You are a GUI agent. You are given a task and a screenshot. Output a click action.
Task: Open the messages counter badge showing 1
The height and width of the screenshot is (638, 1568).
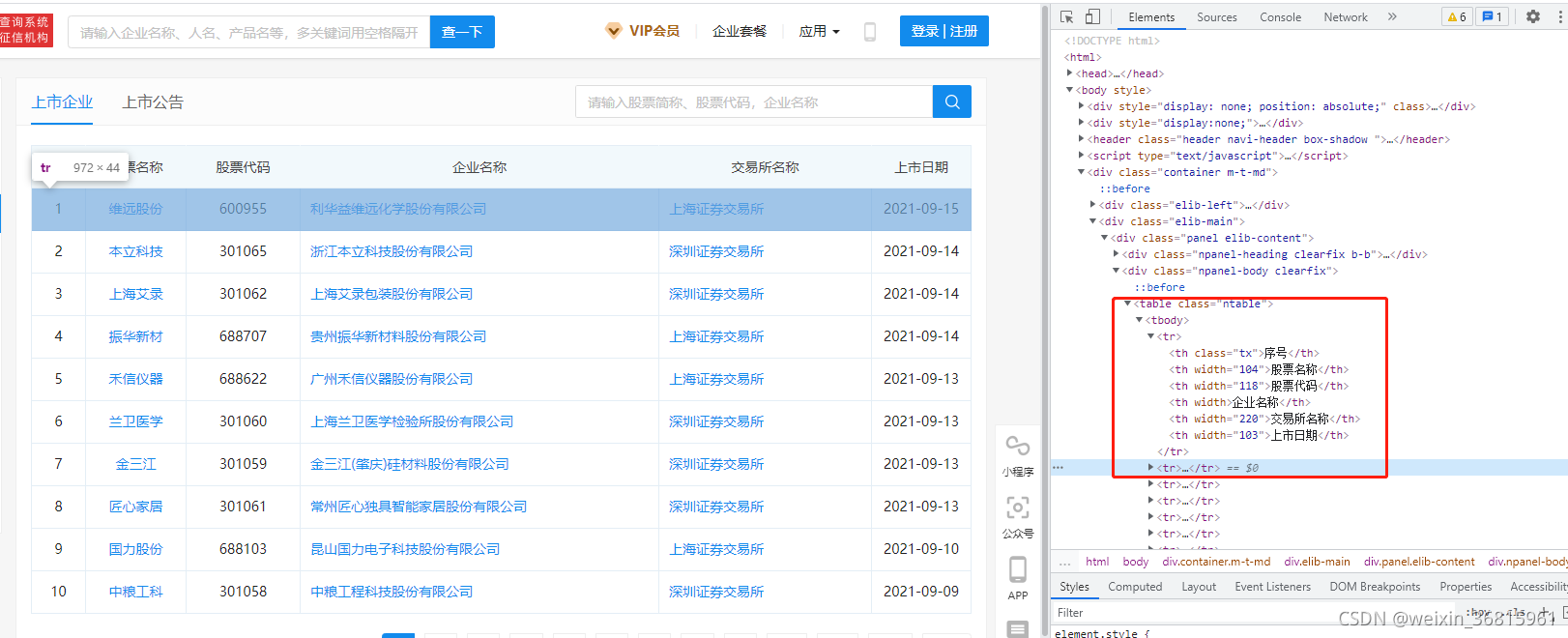point(1492,16)
